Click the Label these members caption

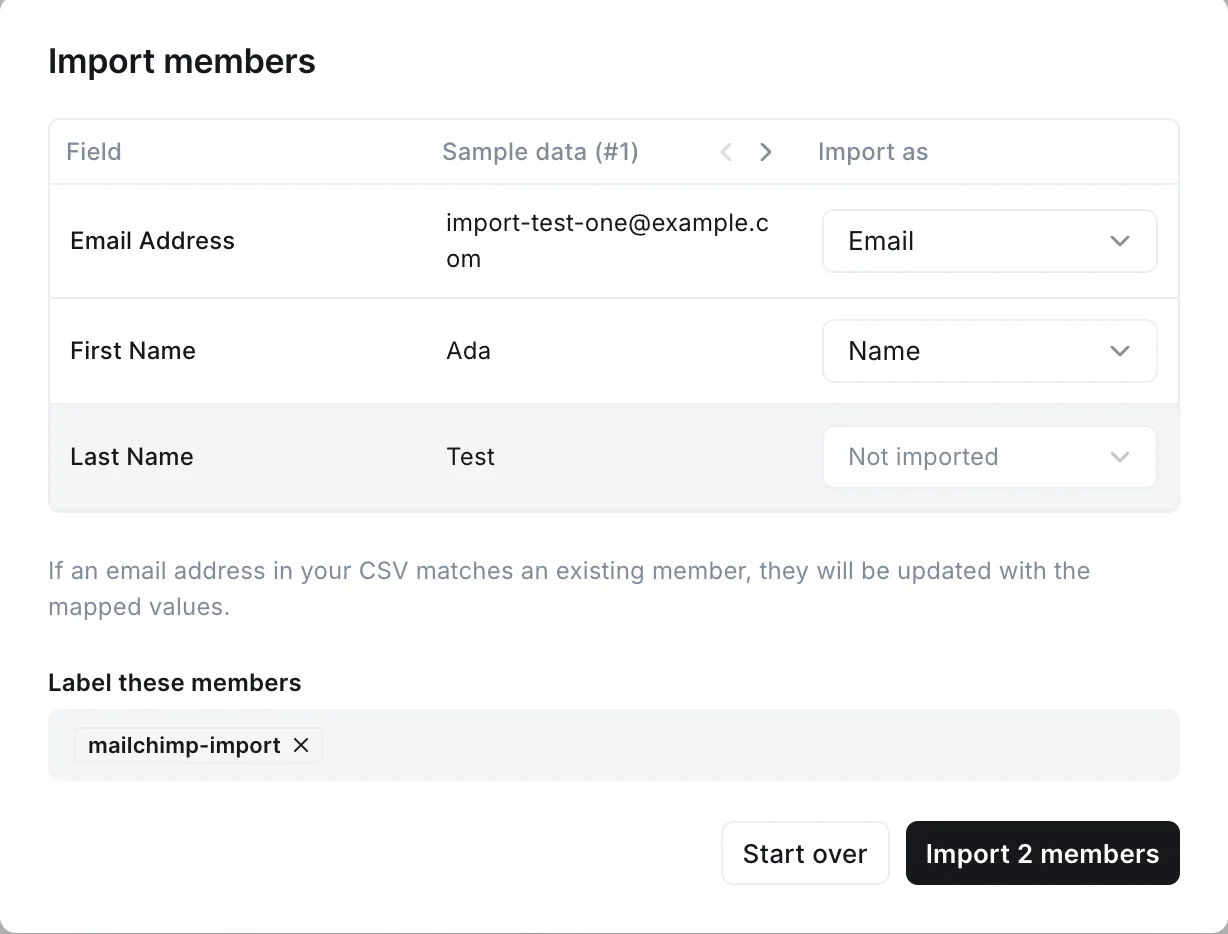coord(175,683)
